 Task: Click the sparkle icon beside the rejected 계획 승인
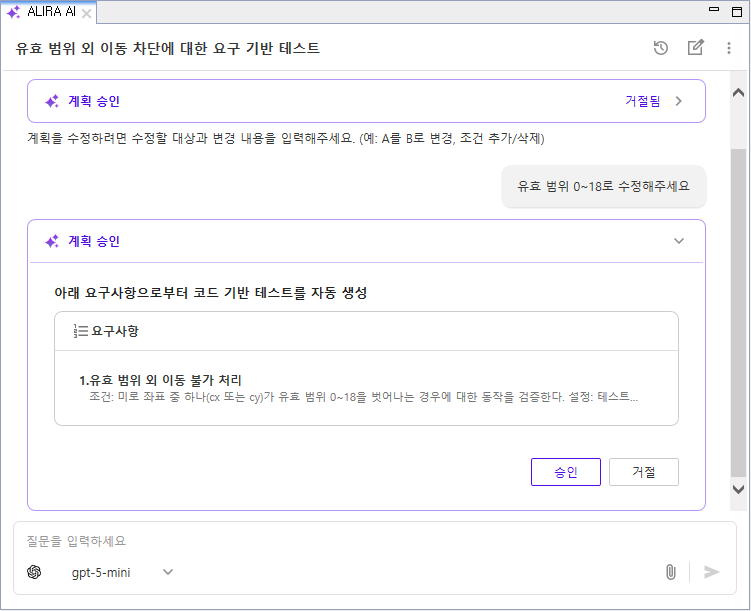pos(52,101)
